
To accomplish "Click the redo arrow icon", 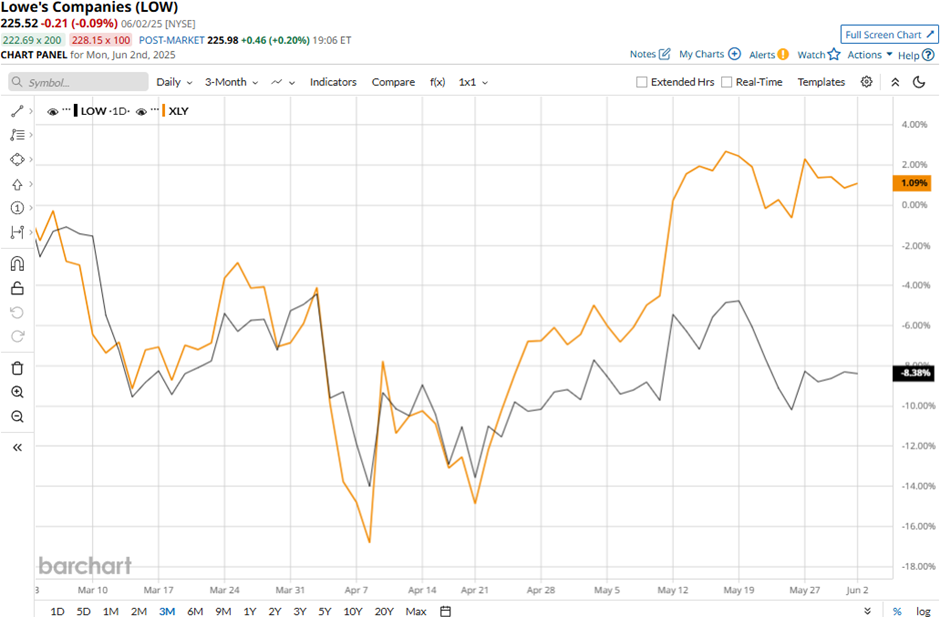I will click(x=17, y=336).
